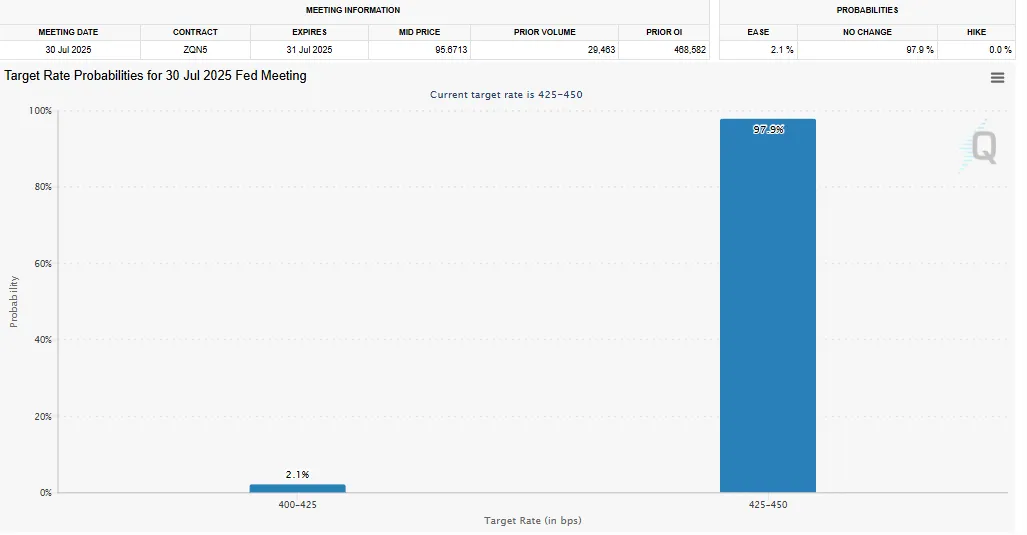1027x535 pixels.
Task: Select the Hike probability header
Action: click(976, 32)
